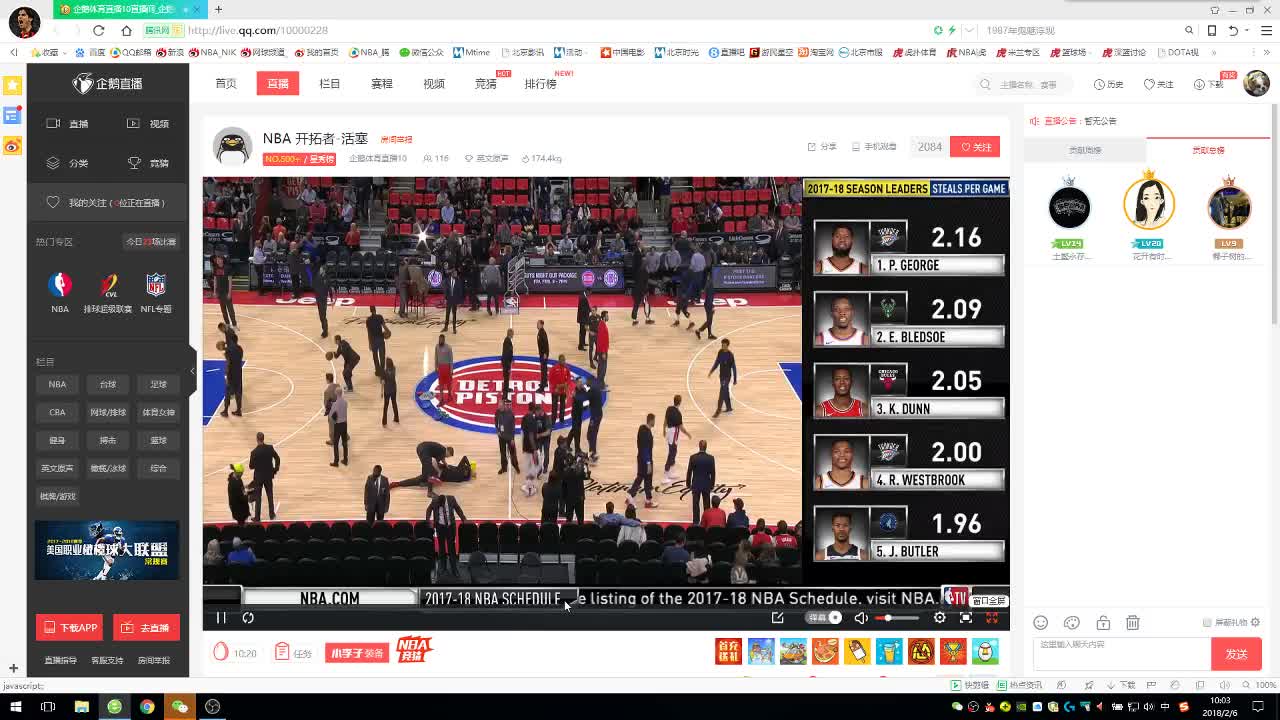Click the refresh stream icon in player
This screenshot has width=1280, height=720.
point(249,618)
